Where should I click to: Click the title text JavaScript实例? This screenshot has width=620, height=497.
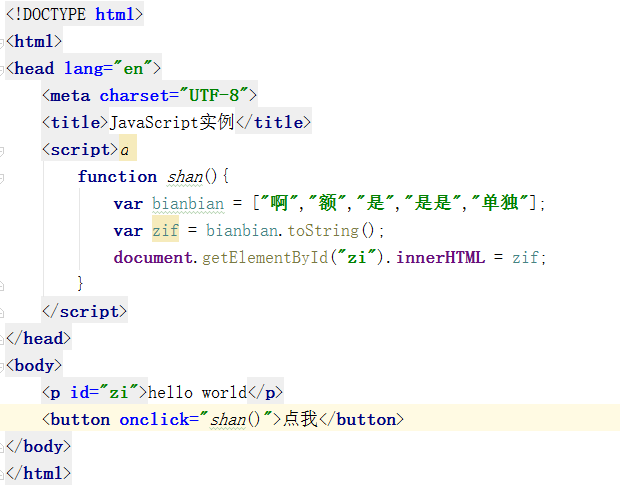coord(172,123)
